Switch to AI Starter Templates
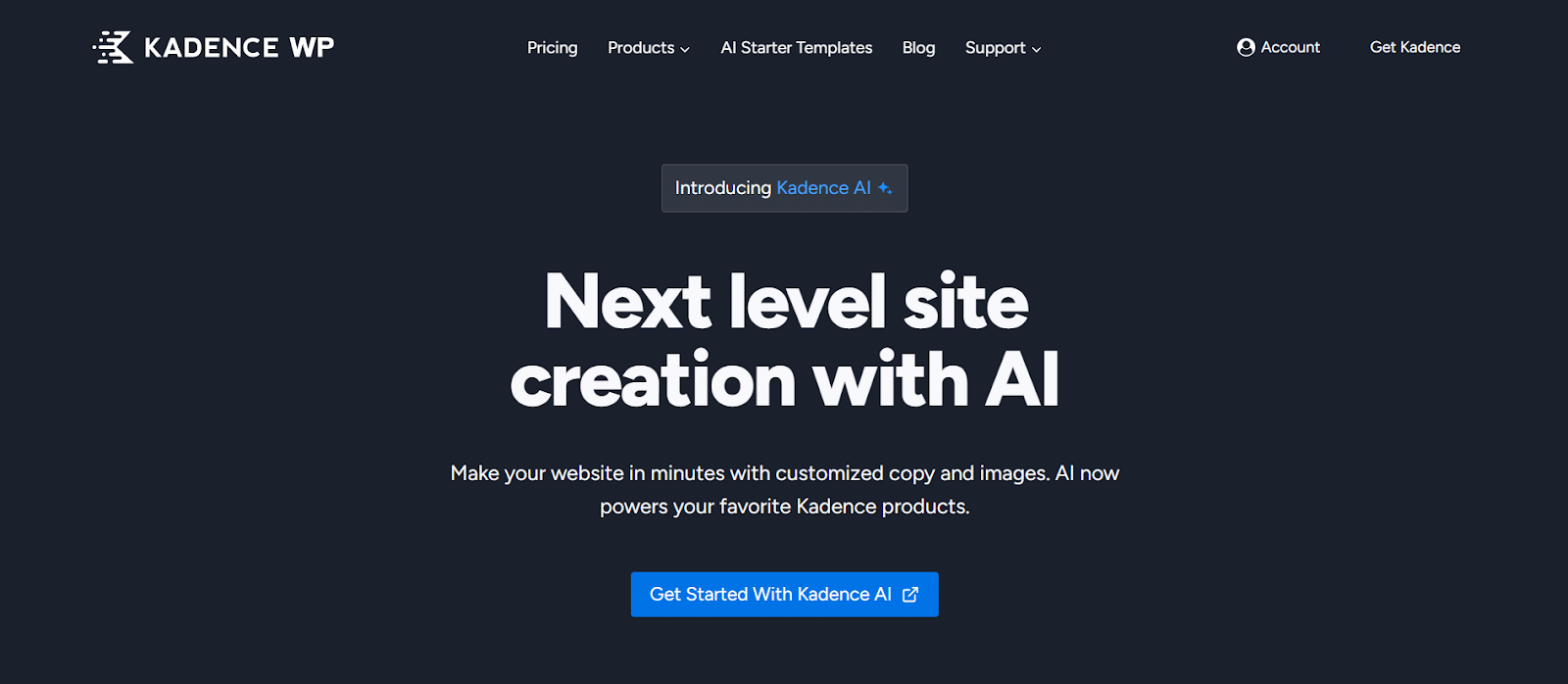The height and width of the screenshot is (684, 1568). [x=796, y=47]
